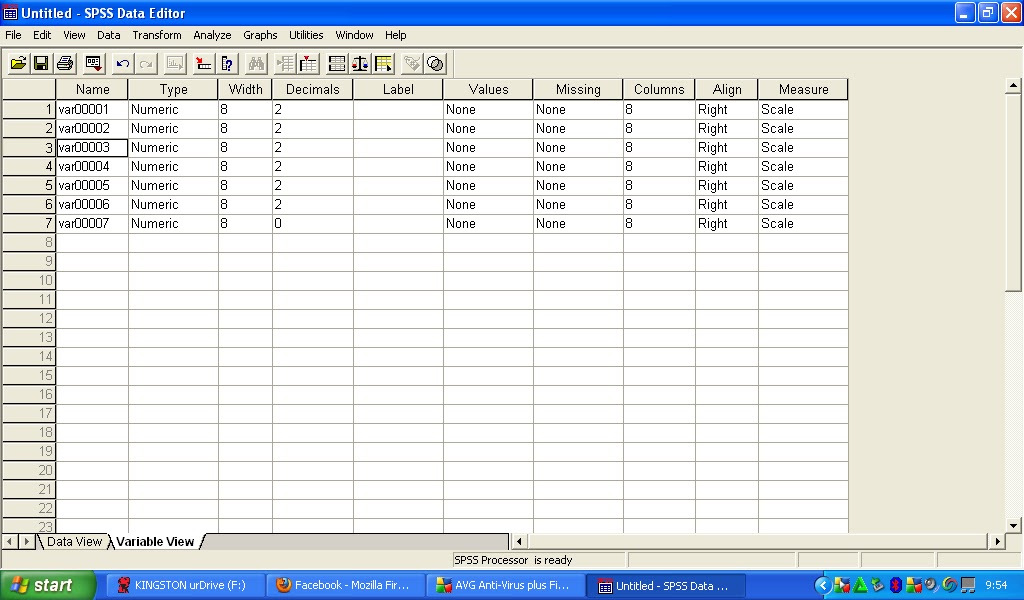The width and height of the screenshot is (1024, 600).
Task: Click the Insert Variable toolbar icon
Action: coord(308,63)
